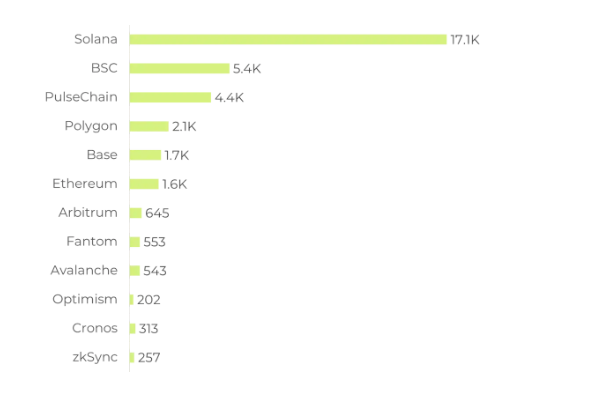
Task: Click the PulseChain bar
Action: [x=170, y=97]
